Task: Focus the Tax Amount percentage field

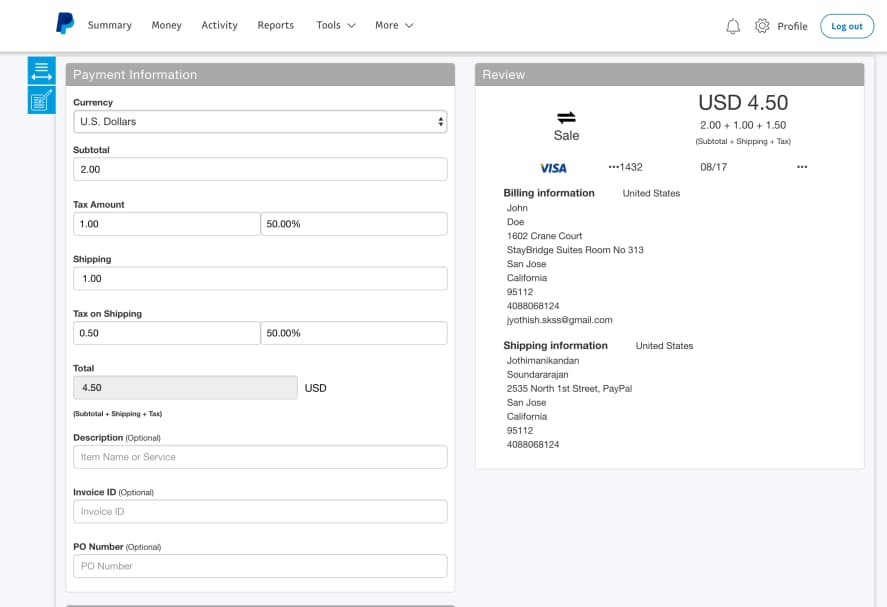Action: (354, 224)
